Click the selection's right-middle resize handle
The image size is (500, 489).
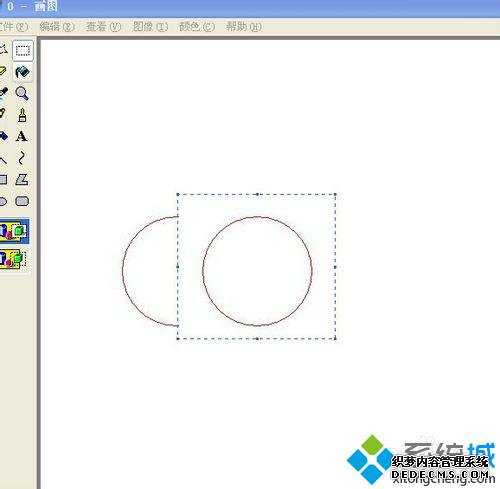tap(335, 267)
